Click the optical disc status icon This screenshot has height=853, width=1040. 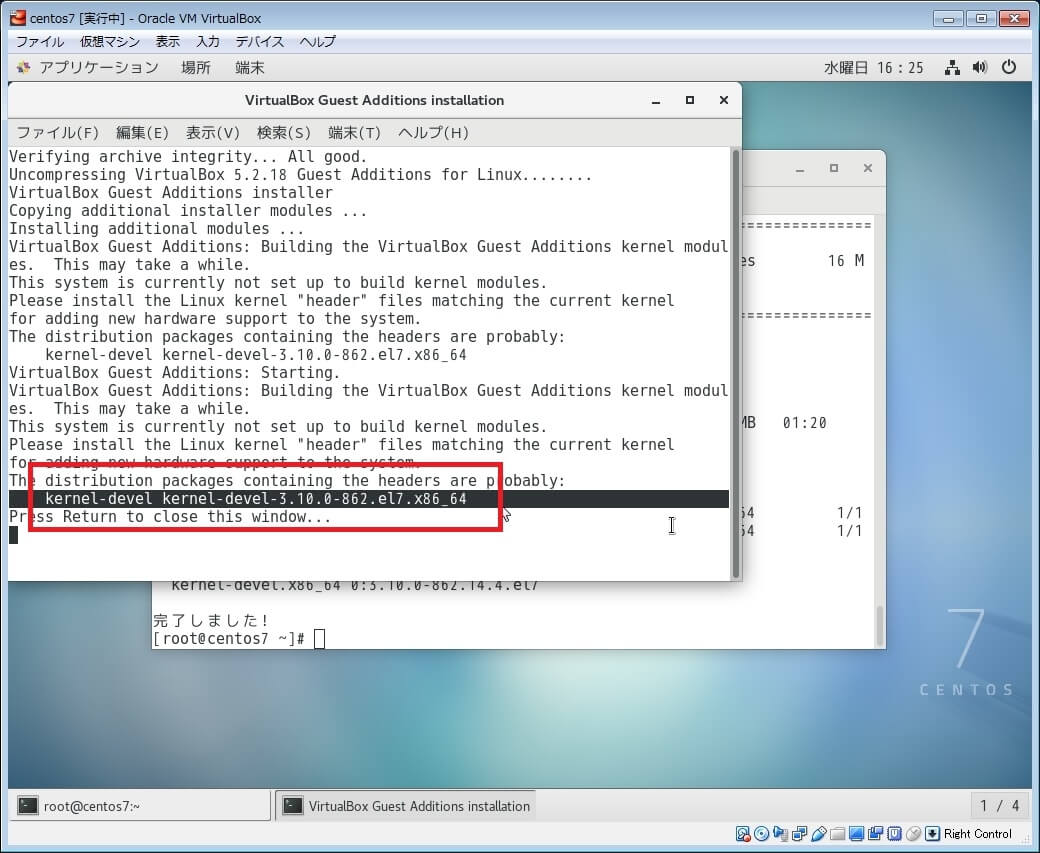coord(762,834)
